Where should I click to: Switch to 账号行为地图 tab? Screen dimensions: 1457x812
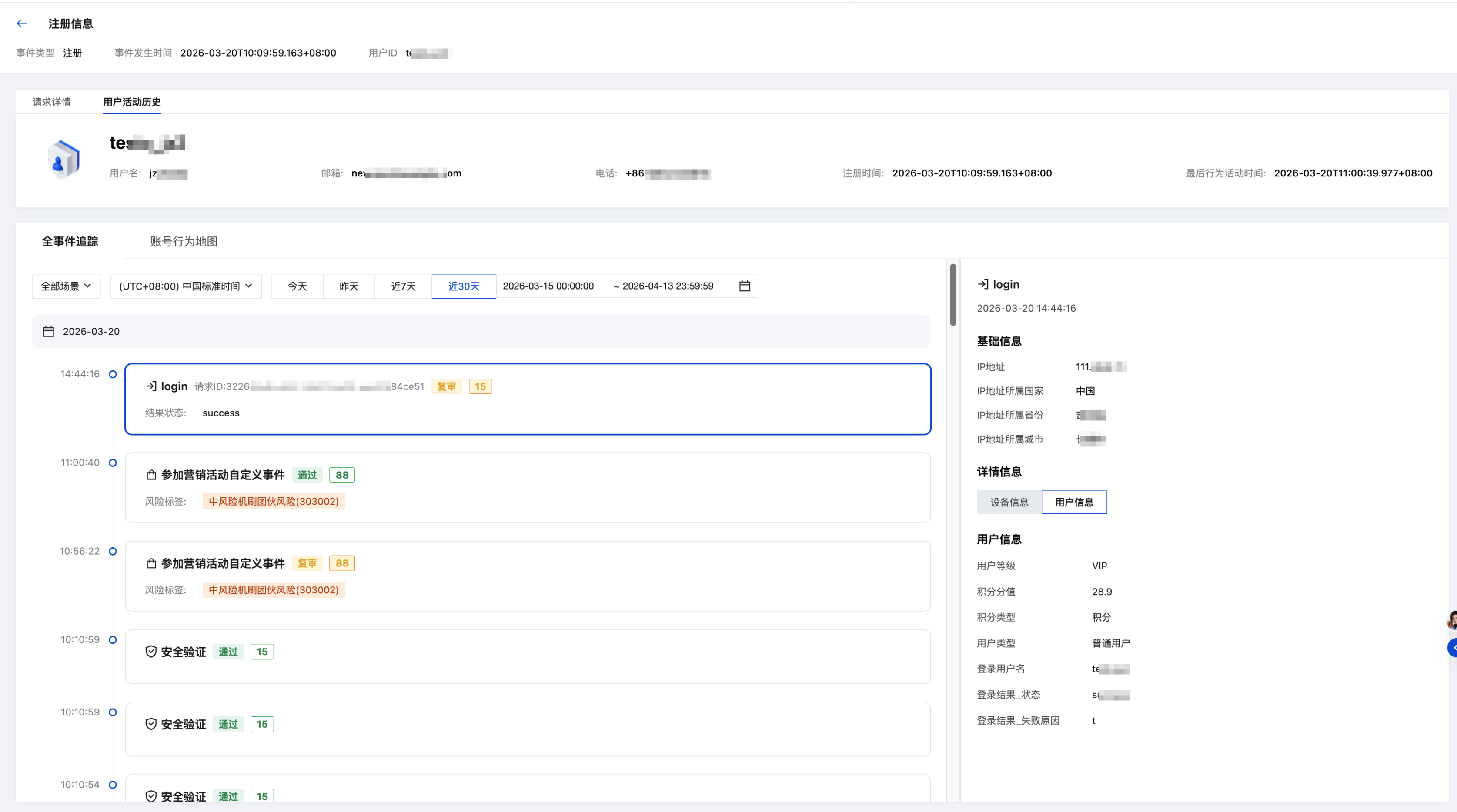click(184, 241)
